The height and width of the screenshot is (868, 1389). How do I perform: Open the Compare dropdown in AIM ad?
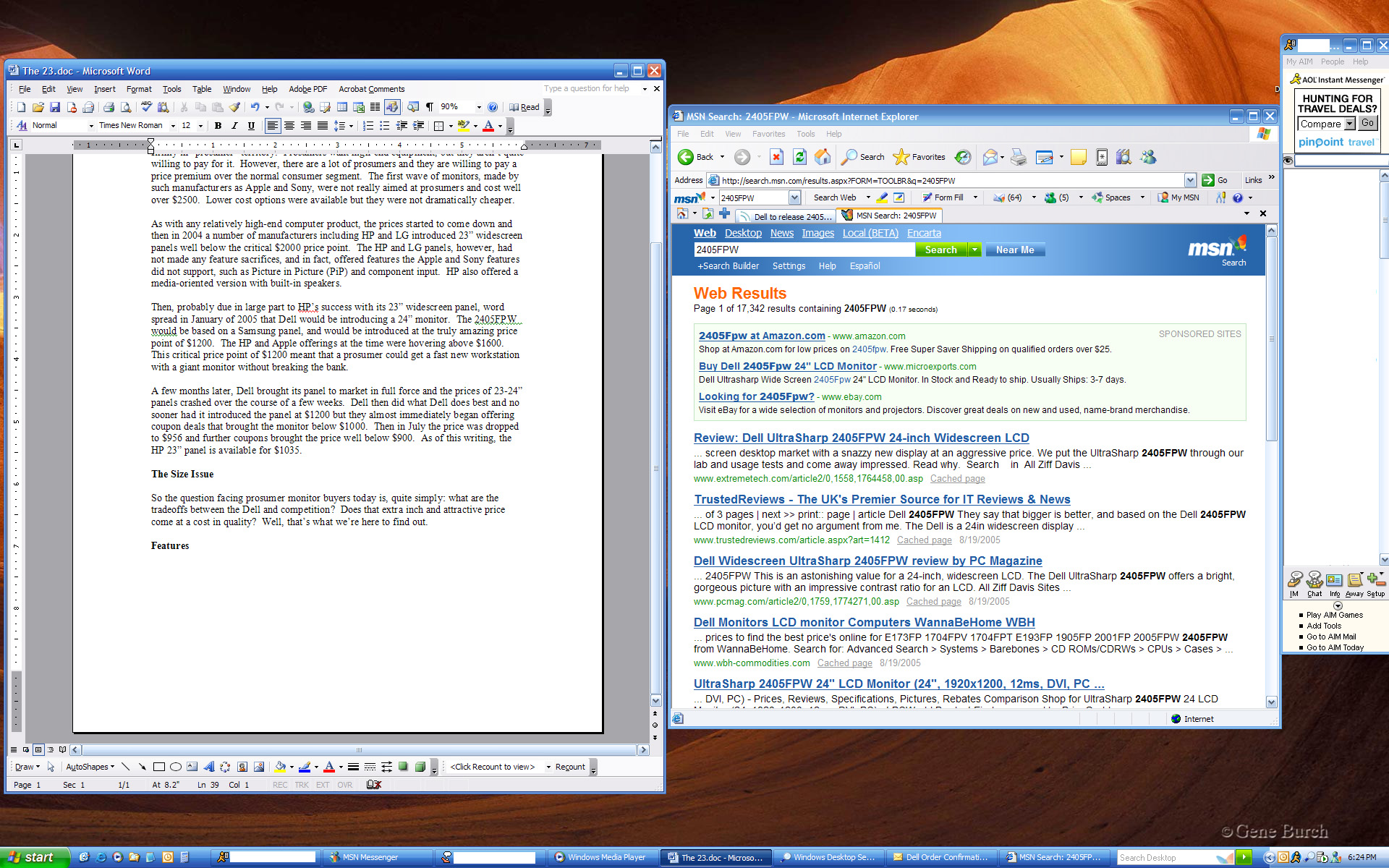pyautogui.click(x=1350, y=124)
